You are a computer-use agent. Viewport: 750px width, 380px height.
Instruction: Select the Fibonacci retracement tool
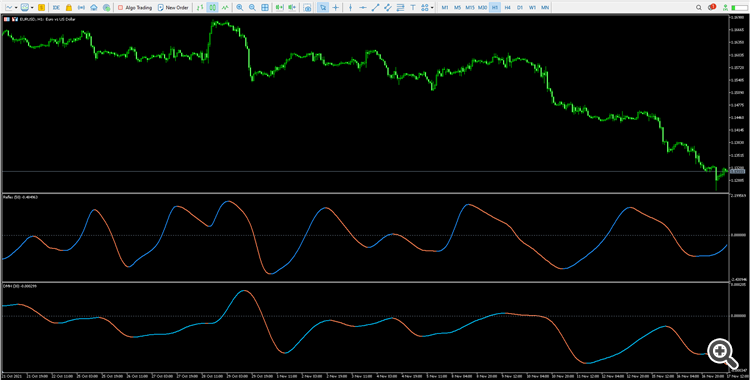click(x=400, y=8)
